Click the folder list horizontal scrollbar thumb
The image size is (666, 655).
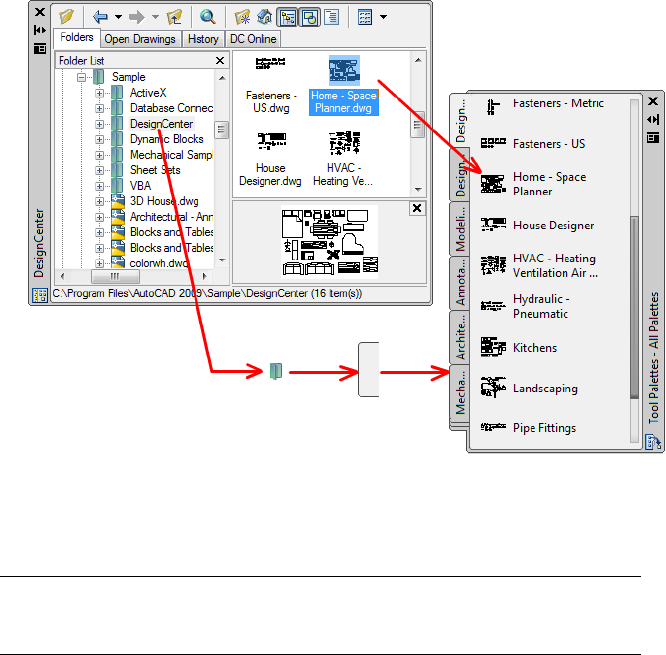coord(115,277)
